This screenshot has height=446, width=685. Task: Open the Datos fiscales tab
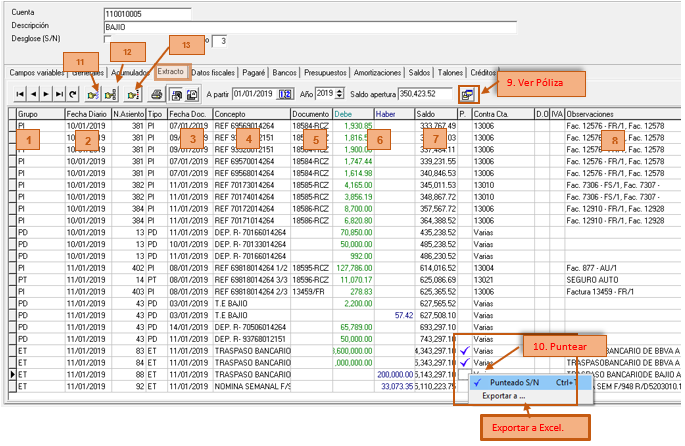coord(213,73)
